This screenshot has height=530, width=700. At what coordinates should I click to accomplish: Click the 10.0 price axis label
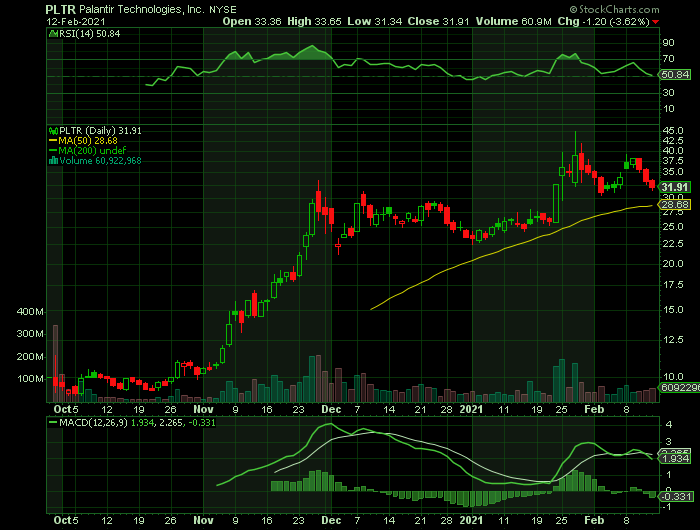pyautogui.click(x=673, y=377)
